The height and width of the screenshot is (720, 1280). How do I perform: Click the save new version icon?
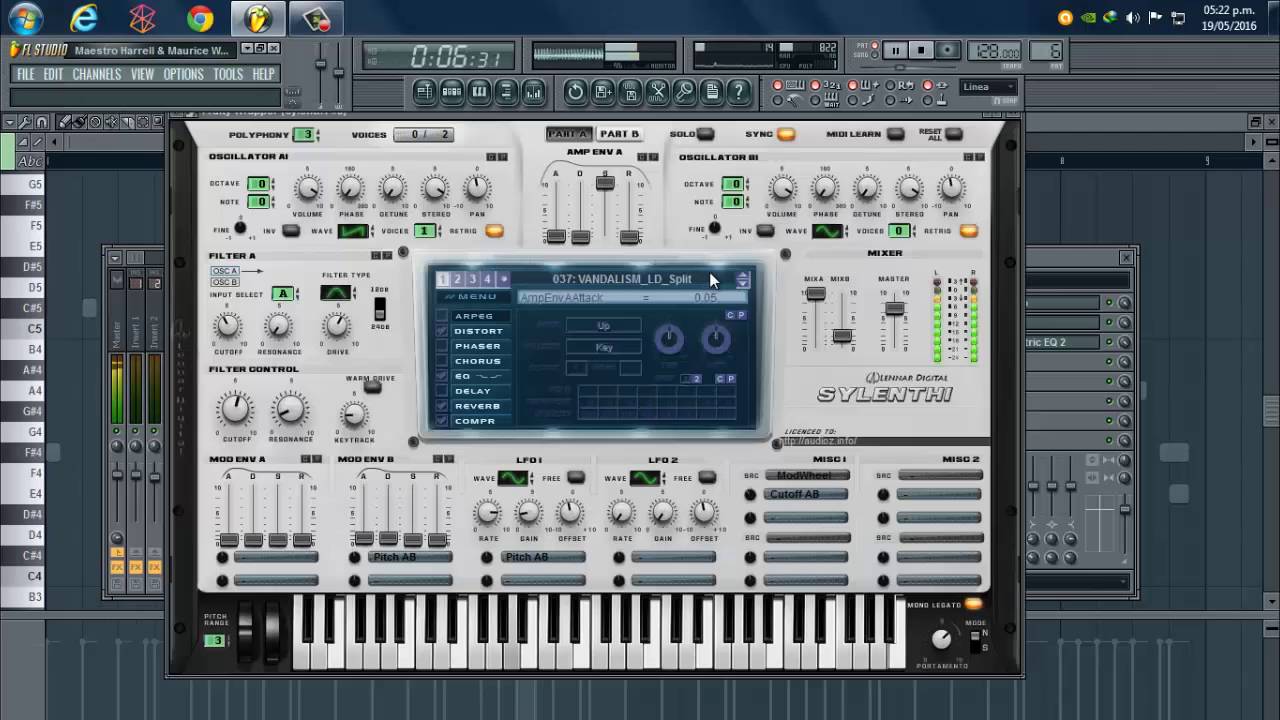603,92
